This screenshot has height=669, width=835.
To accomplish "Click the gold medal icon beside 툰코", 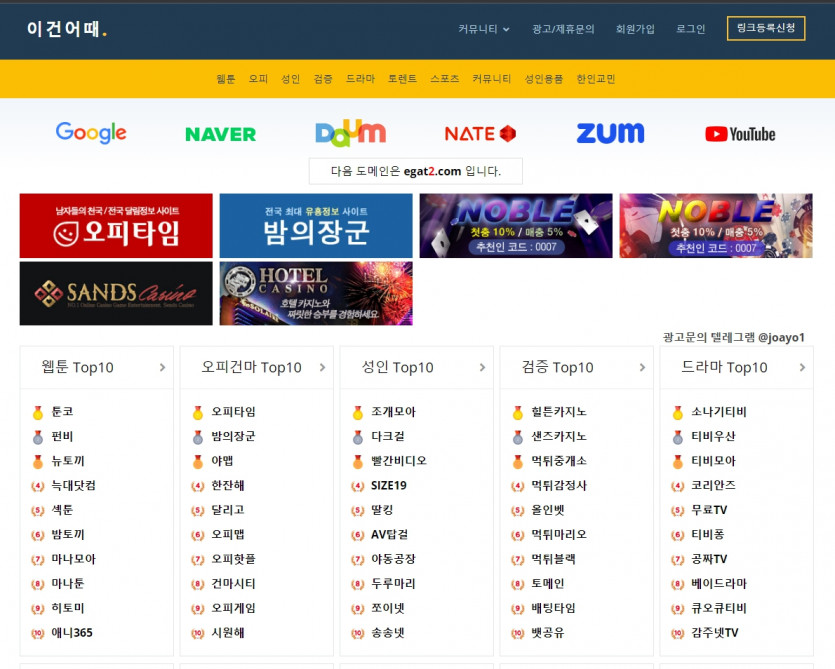I will click(38, 412).
